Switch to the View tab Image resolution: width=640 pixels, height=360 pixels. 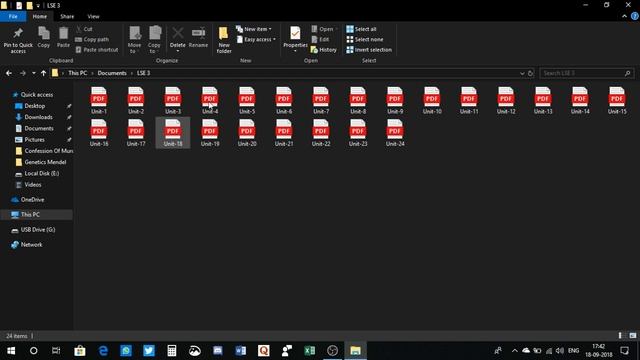coord(93,16)
